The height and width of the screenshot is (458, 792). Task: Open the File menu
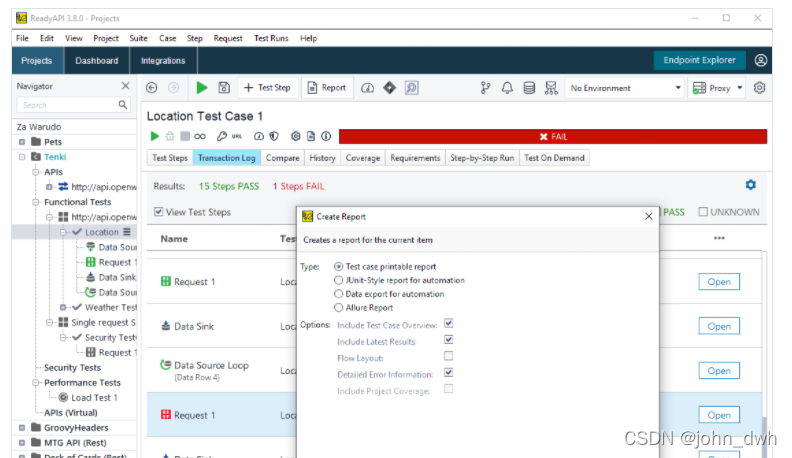[22, 38]
